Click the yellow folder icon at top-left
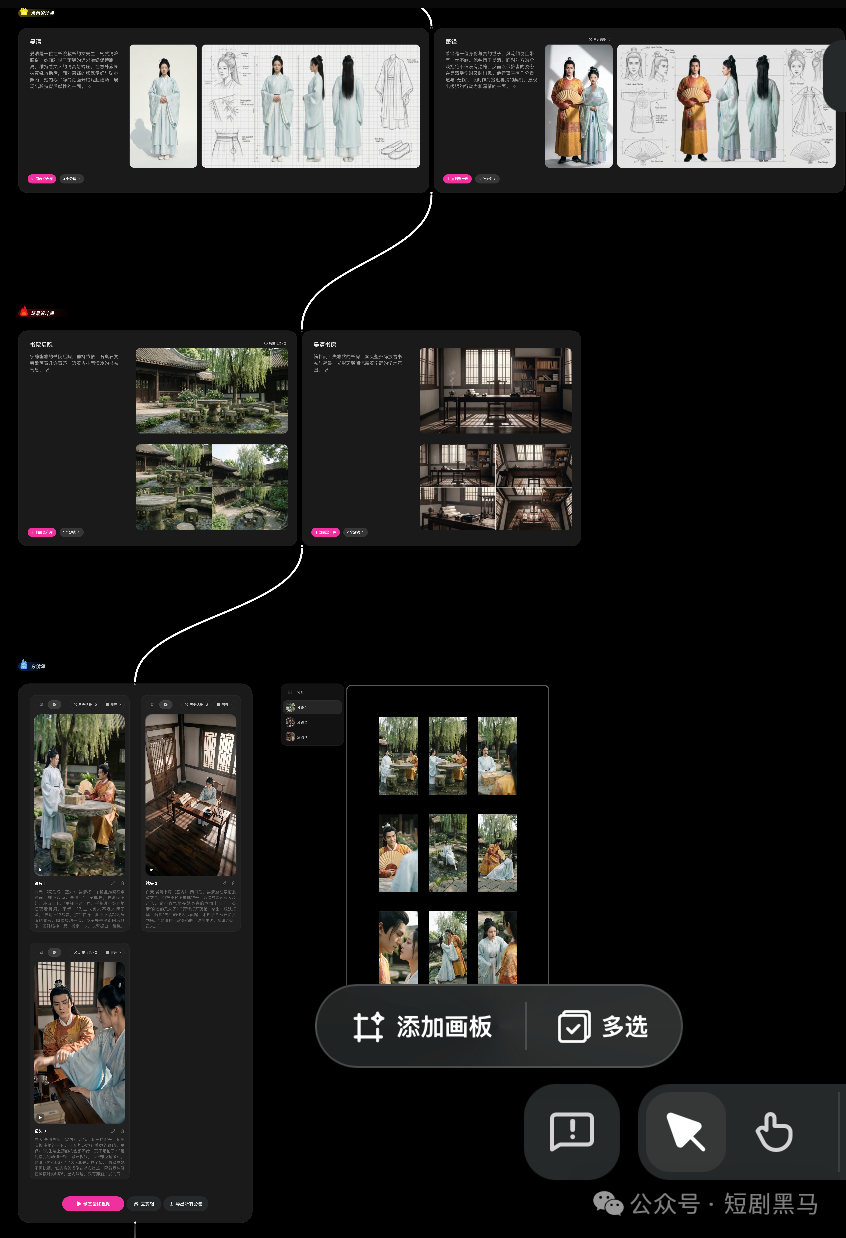846x1238 pixels. (x=24, y=13)
